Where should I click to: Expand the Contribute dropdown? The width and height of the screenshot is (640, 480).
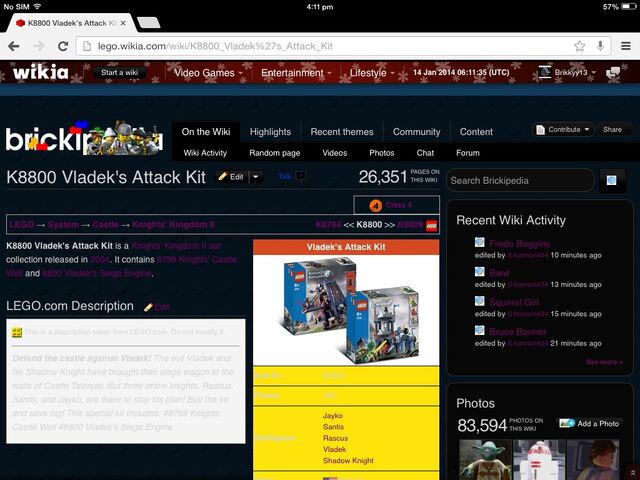click(x=563, y=129)
